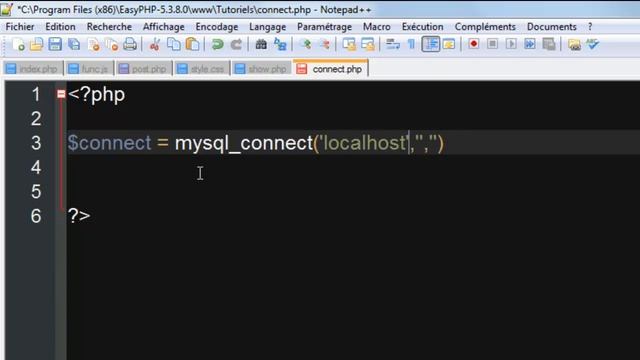Close all documents via the toolbar icon

[111, 44]
